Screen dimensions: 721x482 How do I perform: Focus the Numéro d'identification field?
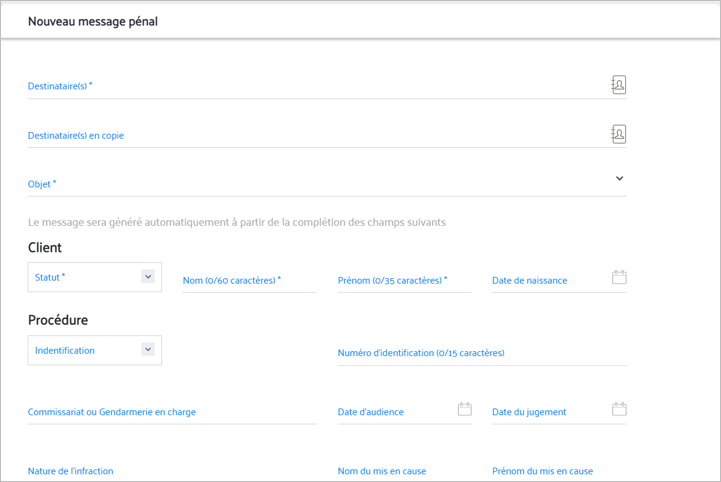point(482,353)
